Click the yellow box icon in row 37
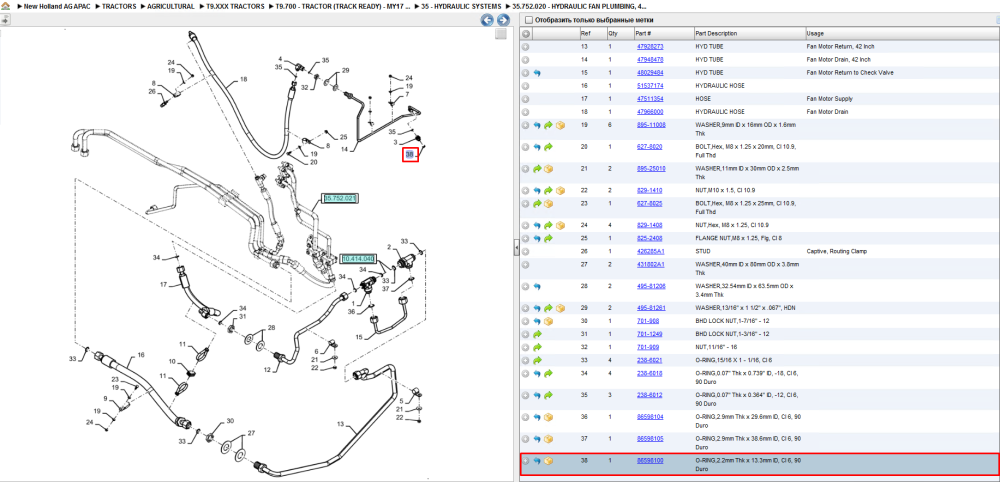The width and height of the screenshot is (1000, 482). 548,439
